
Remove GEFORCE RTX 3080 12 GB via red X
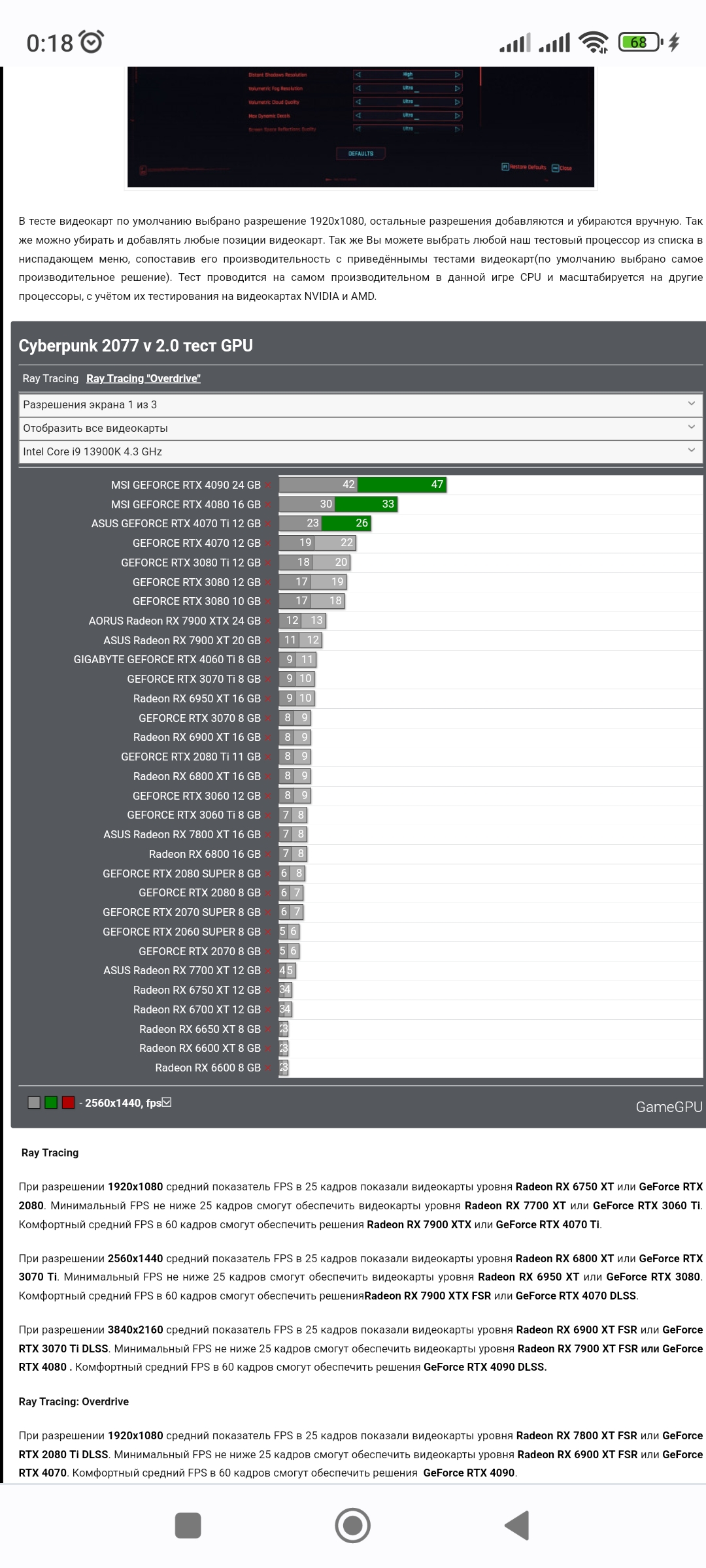point(268,583)
